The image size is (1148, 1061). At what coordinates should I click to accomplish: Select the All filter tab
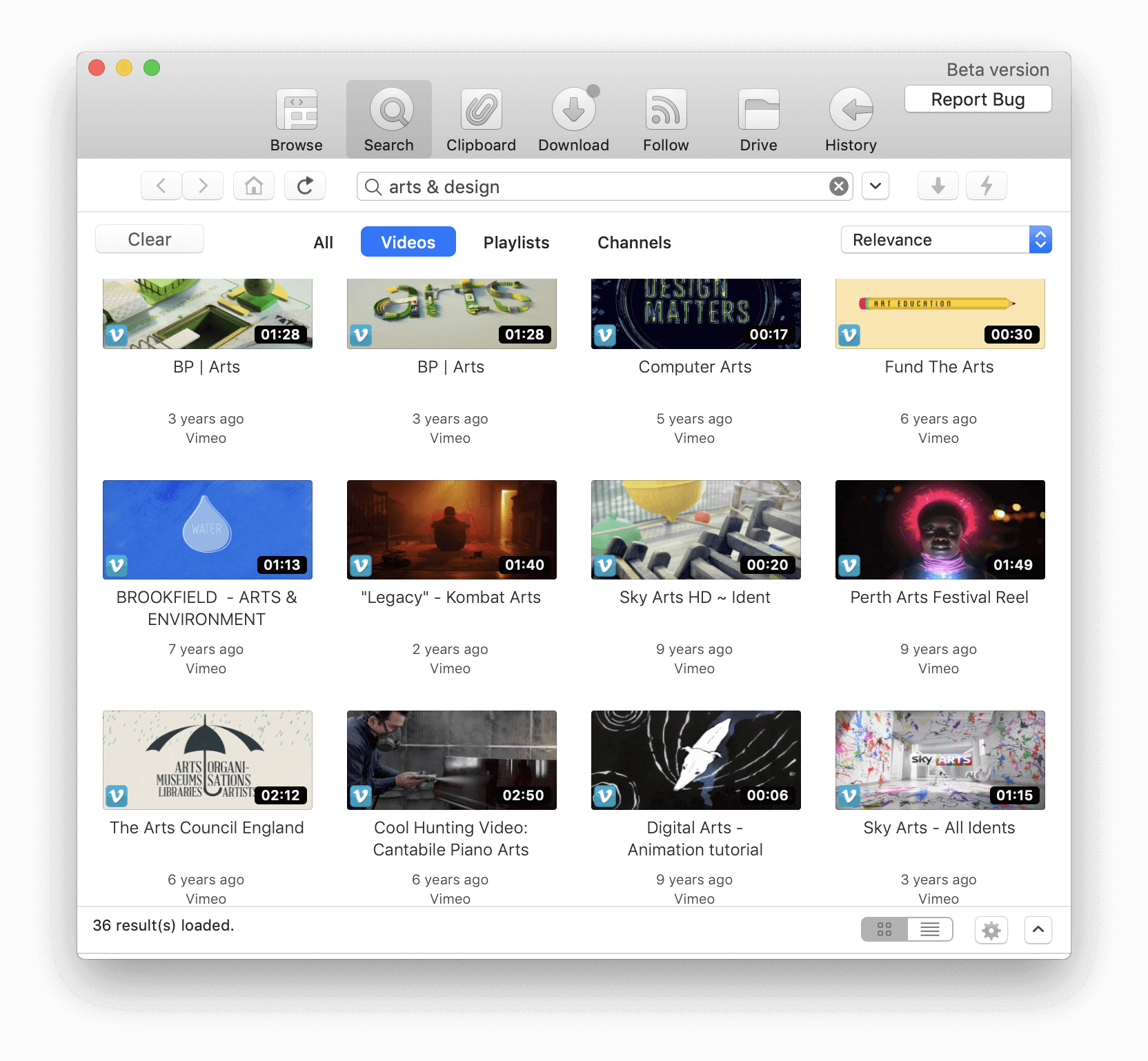point(324,242)
